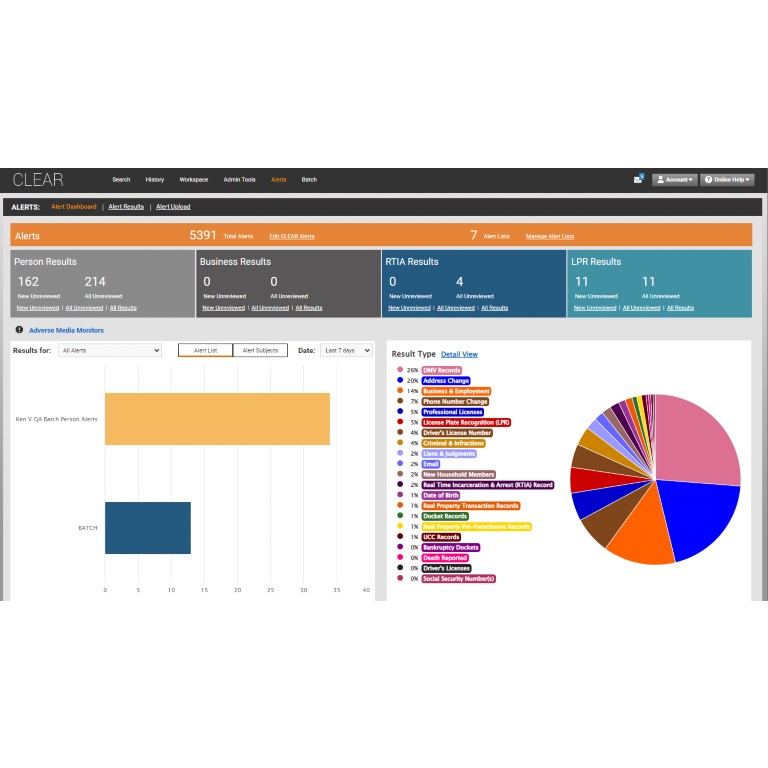Open the History menu
This screenshot has width=768, height=768.
pyautogui.click(x=155, y=180)
